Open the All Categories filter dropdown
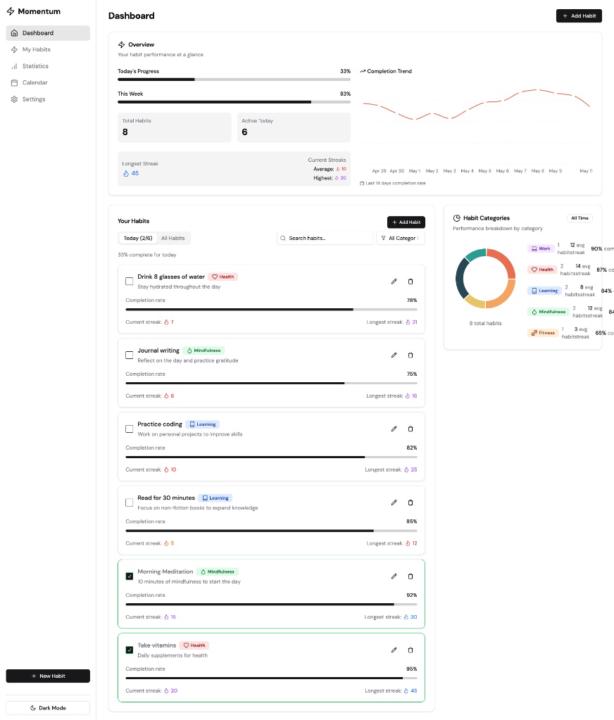Viewport: 614px width, 720px height. pos(401,238)
